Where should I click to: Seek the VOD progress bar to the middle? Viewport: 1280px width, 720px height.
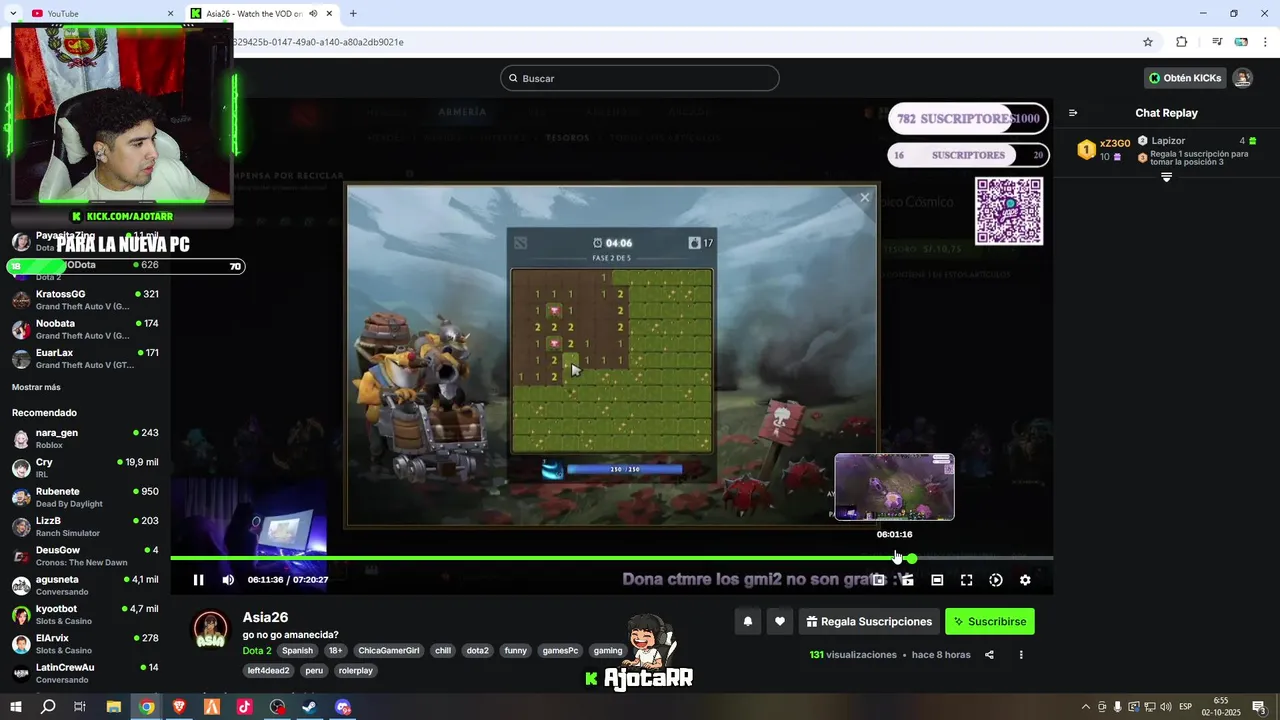611,558
